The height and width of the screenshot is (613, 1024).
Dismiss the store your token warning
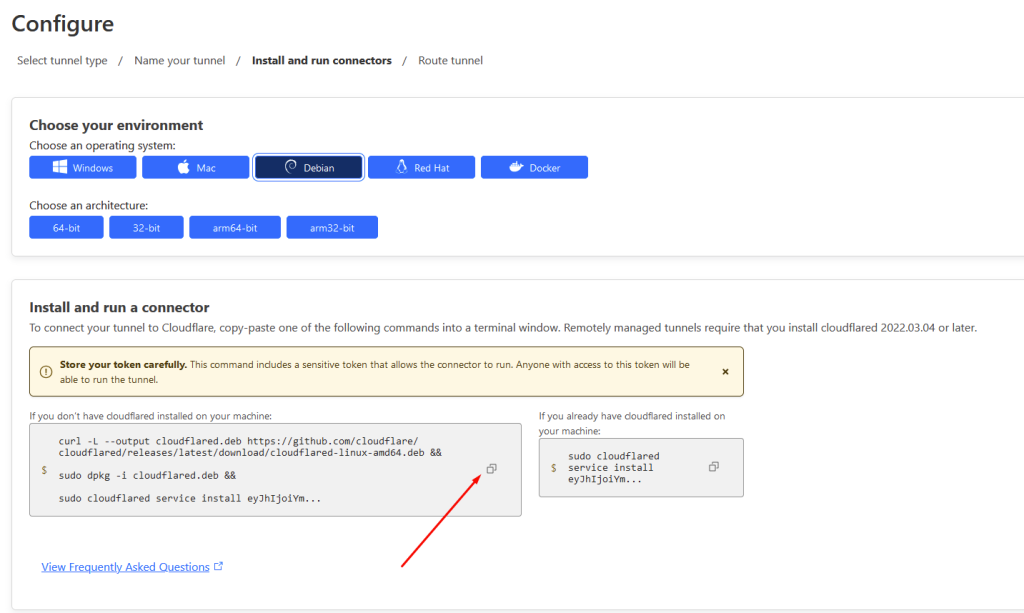[x=725, y=371]
